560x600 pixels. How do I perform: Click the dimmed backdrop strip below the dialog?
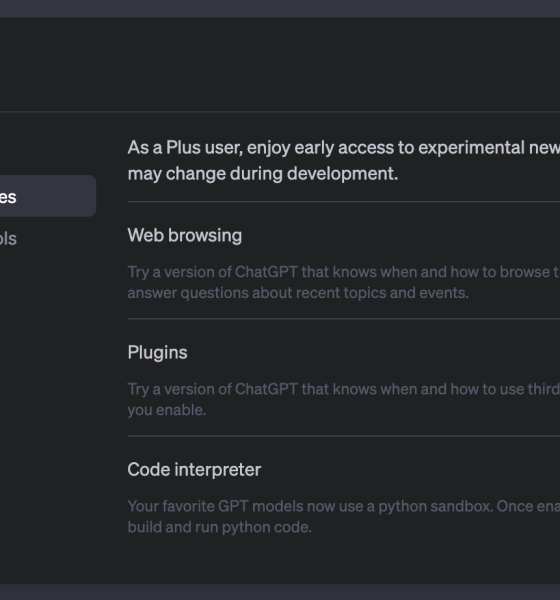(x=280, y=592)
